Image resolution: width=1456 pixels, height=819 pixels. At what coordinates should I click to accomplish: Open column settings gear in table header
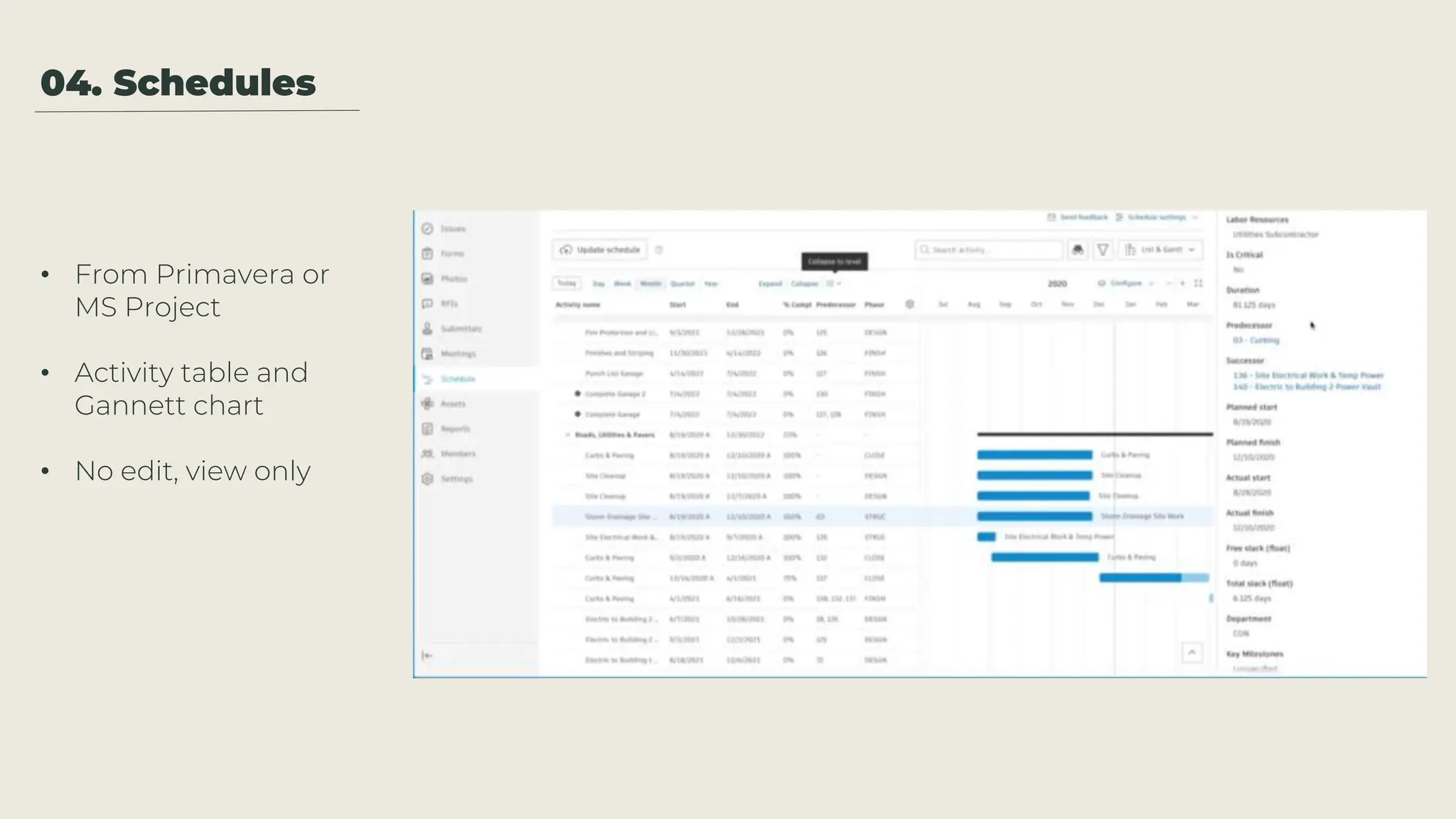click(x=909, y=304)
